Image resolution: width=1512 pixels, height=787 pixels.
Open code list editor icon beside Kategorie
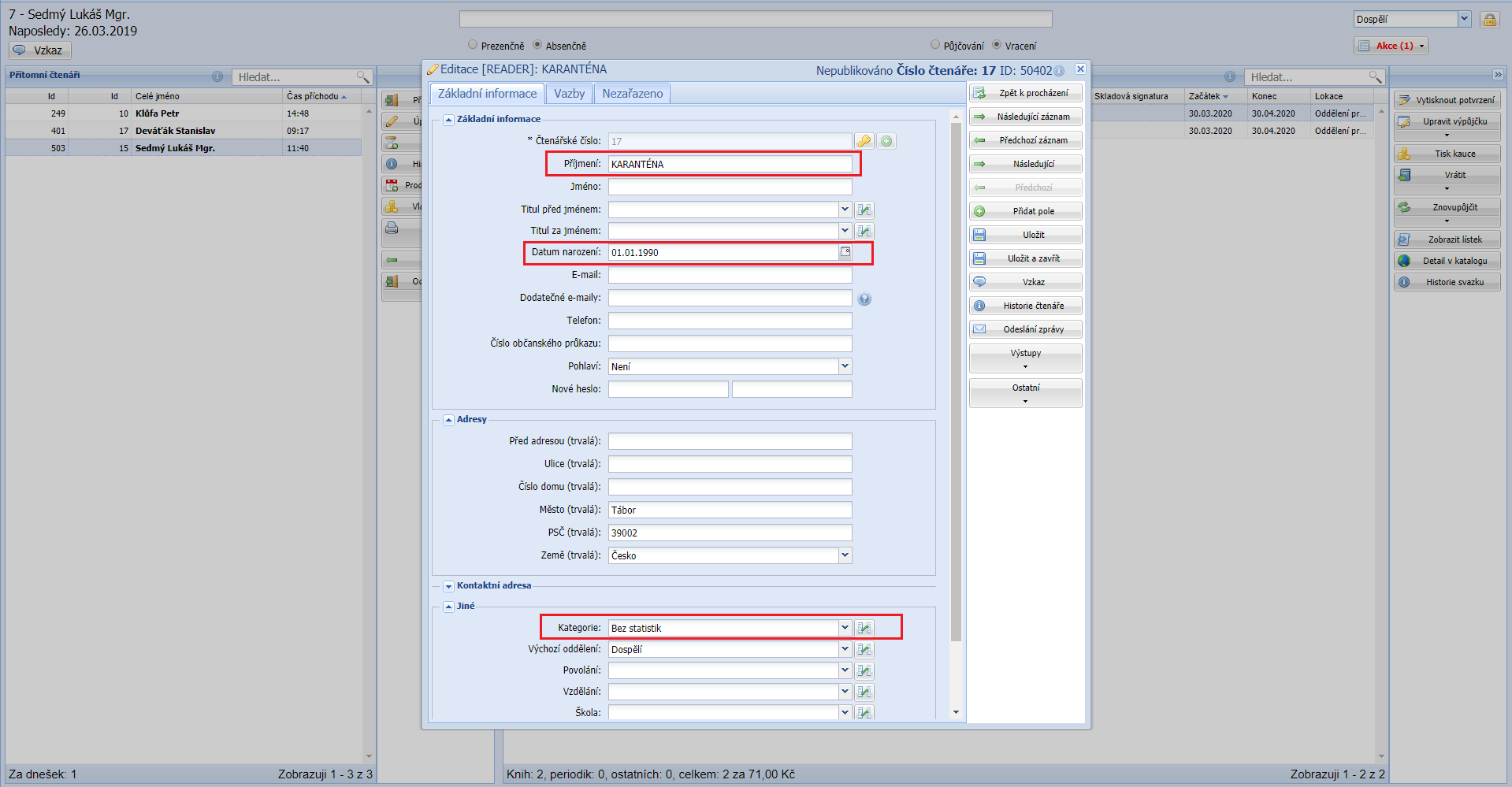click(x=864, y=628)
